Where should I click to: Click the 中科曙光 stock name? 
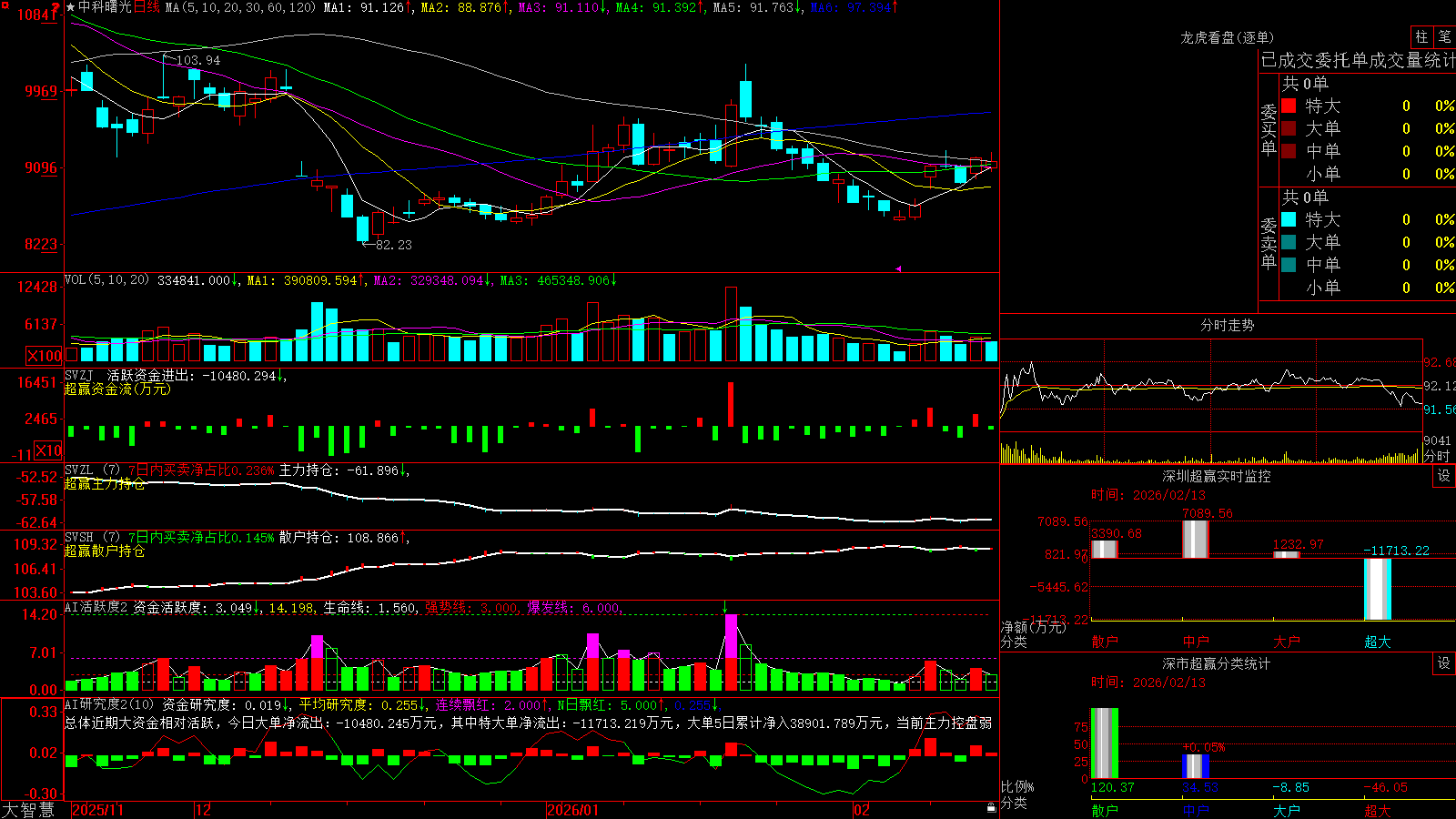105,7
